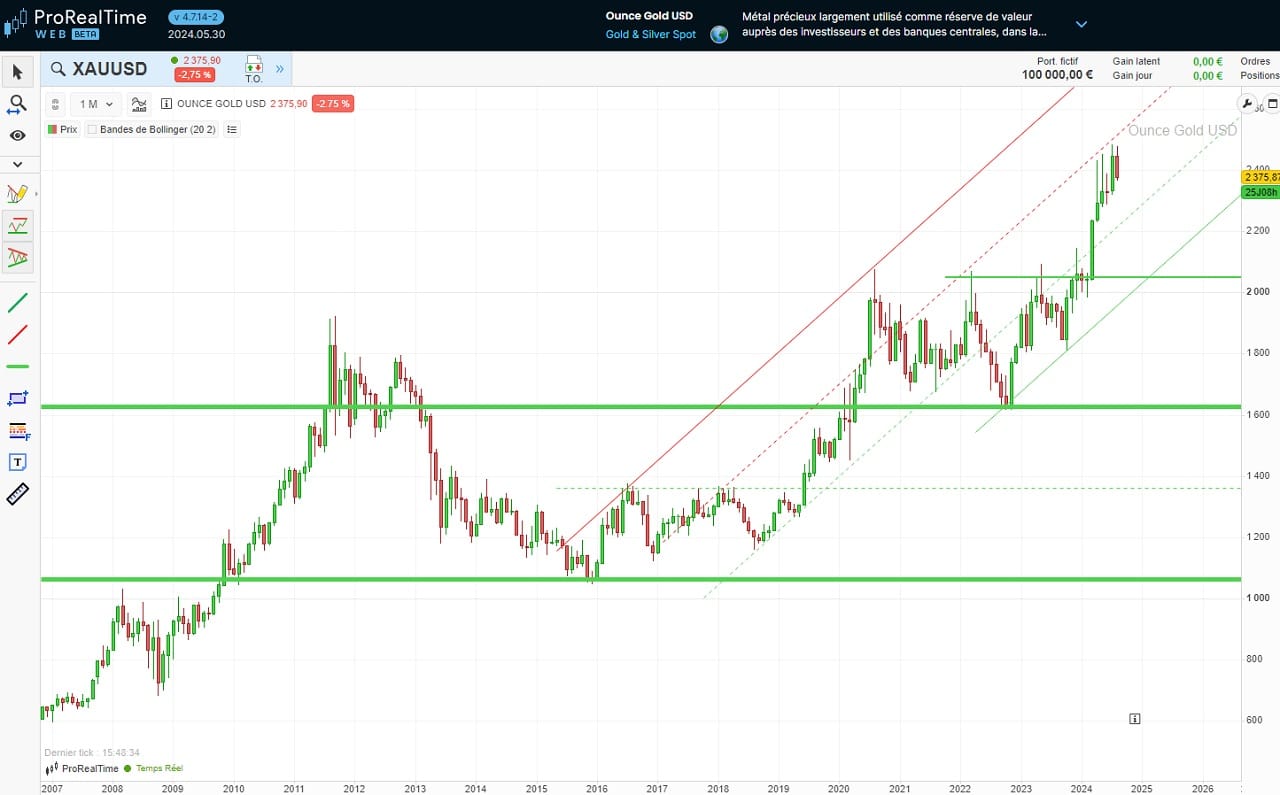Open the indicator list icon
1280x795 pixels.
point(232,129)
